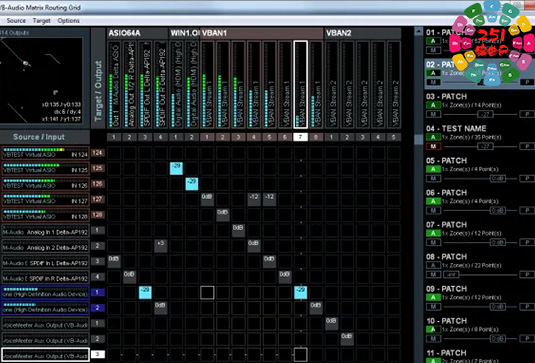Select the ASIO64A output group header
Image resolution: width=535 pixels, height=363 pixels.
(137, 33)
